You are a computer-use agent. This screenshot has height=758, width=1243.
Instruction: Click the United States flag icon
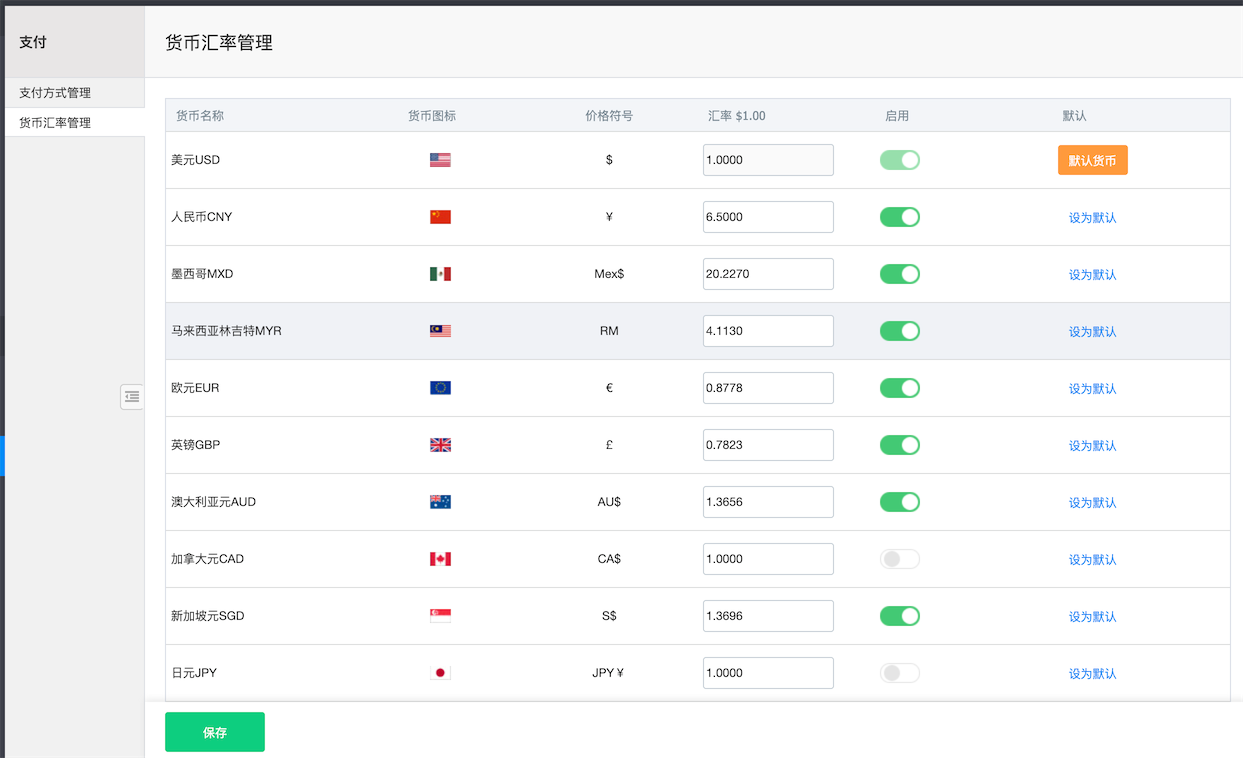(x=440, y=160)
